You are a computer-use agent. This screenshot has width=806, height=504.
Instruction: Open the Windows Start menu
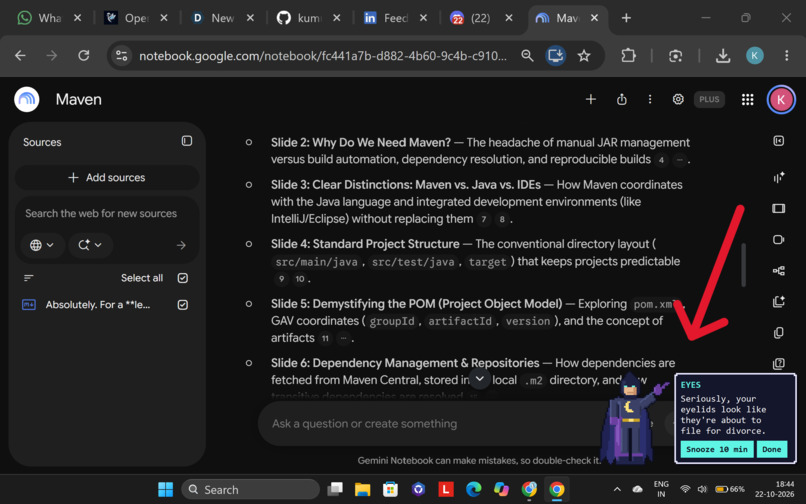pos(166,489)
